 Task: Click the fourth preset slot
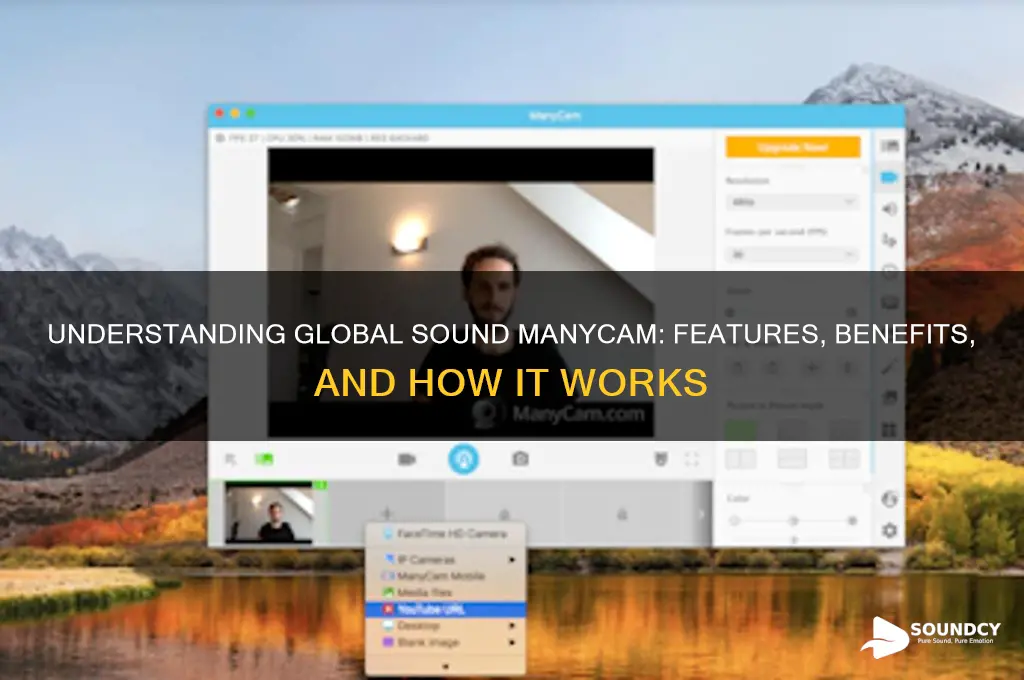(x=622, y=514)
